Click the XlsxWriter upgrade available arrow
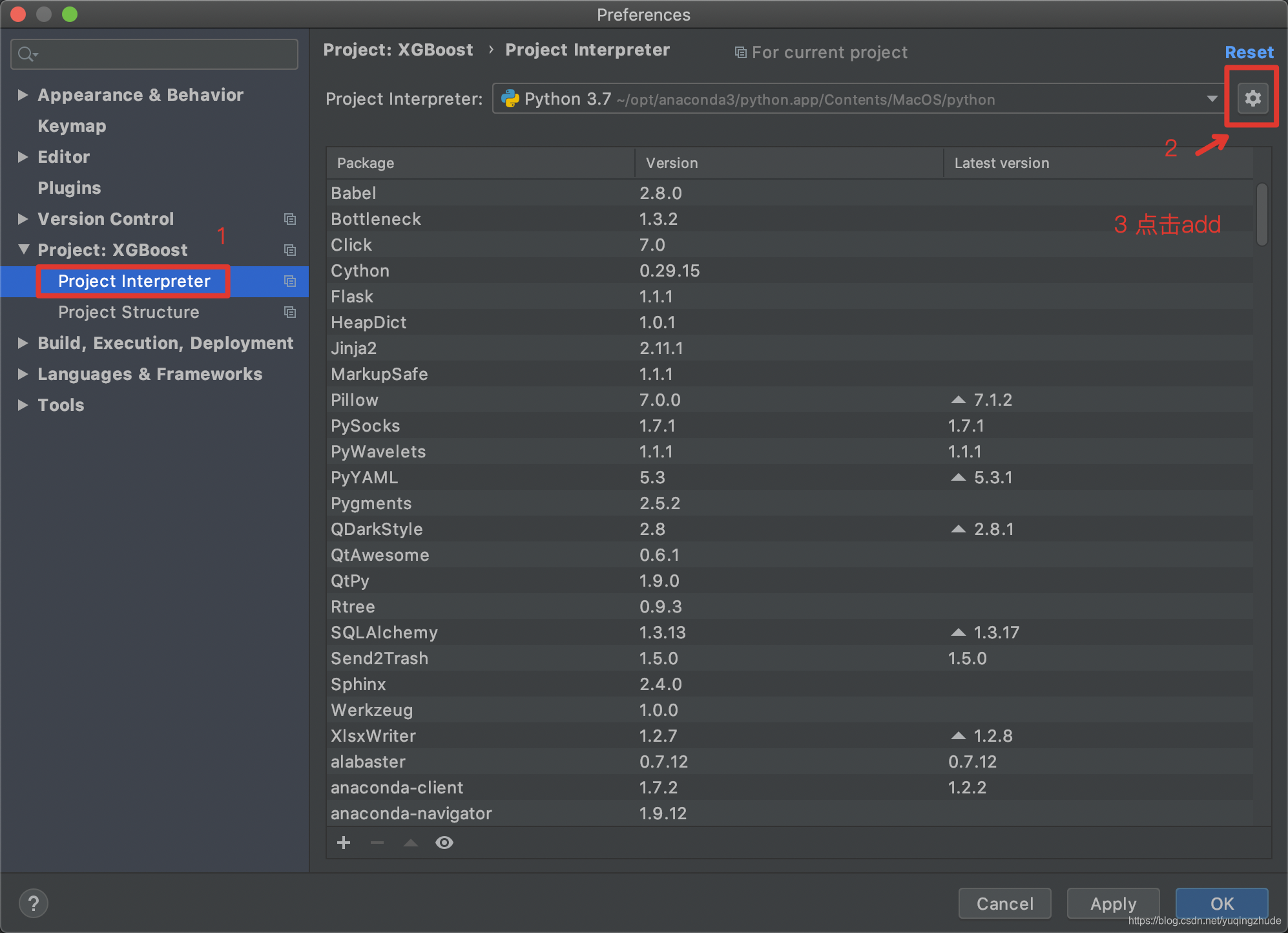The image size is (1288, 933). coord(959,736)
